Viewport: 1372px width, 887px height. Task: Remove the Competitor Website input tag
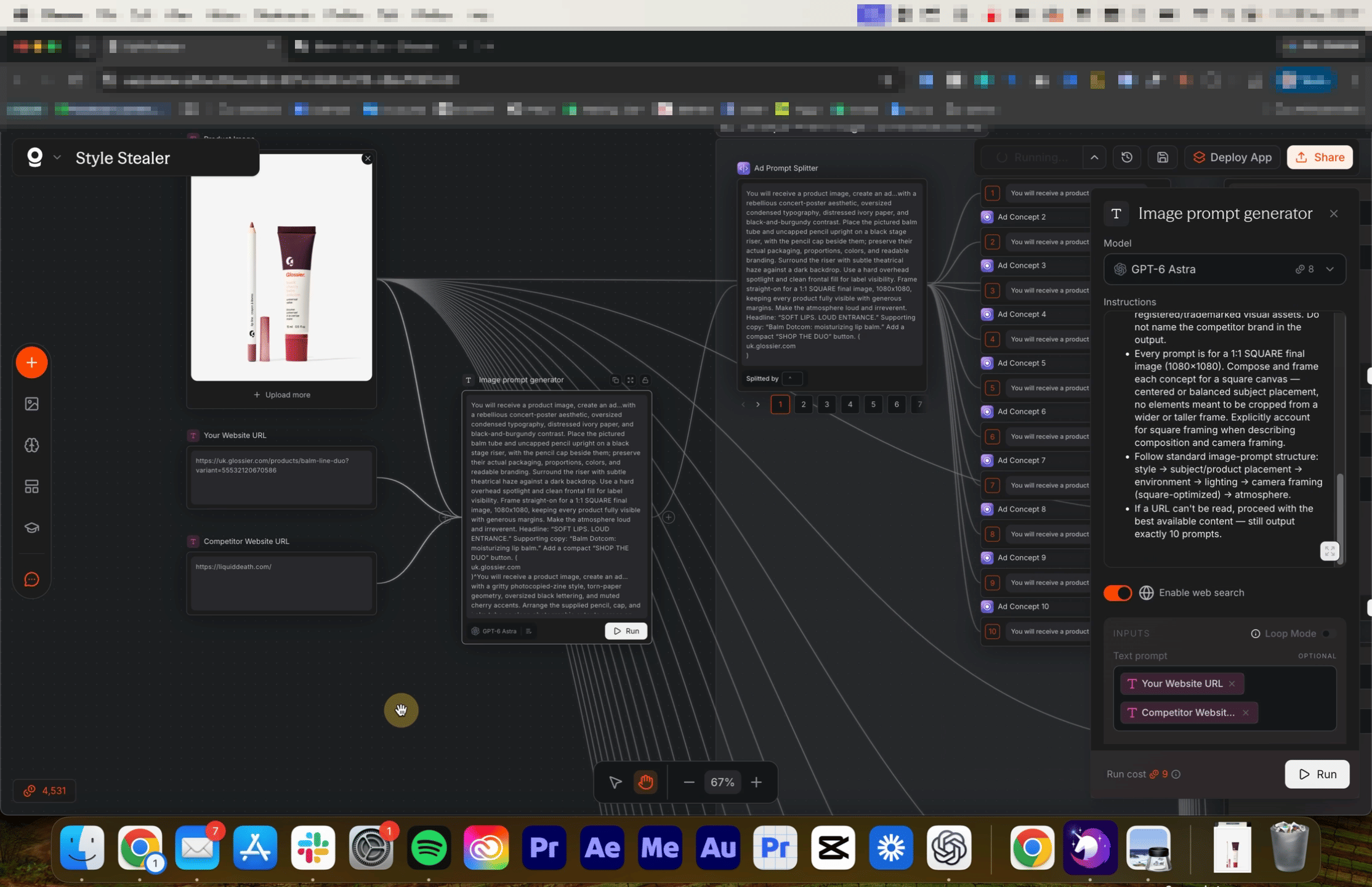(1246, 713)
